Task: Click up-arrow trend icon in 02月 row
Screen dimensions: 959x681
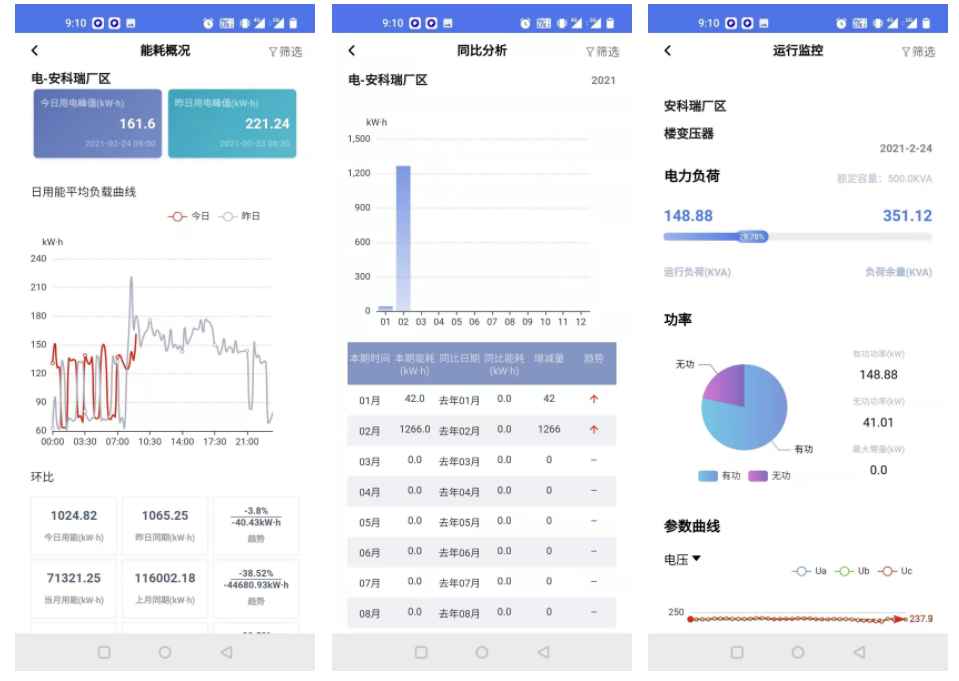Action: coord(594,430)
